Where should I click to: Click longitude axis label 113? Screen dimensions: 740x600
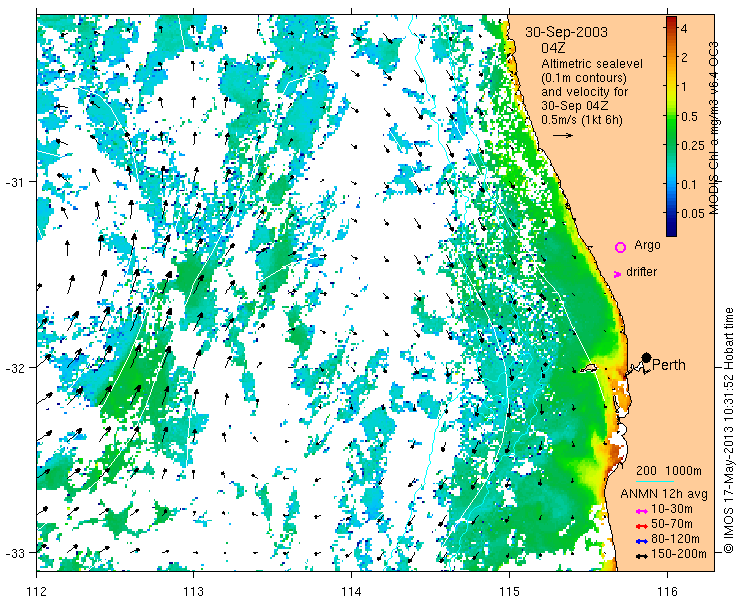pyautogui.click(x=193, y=591)
